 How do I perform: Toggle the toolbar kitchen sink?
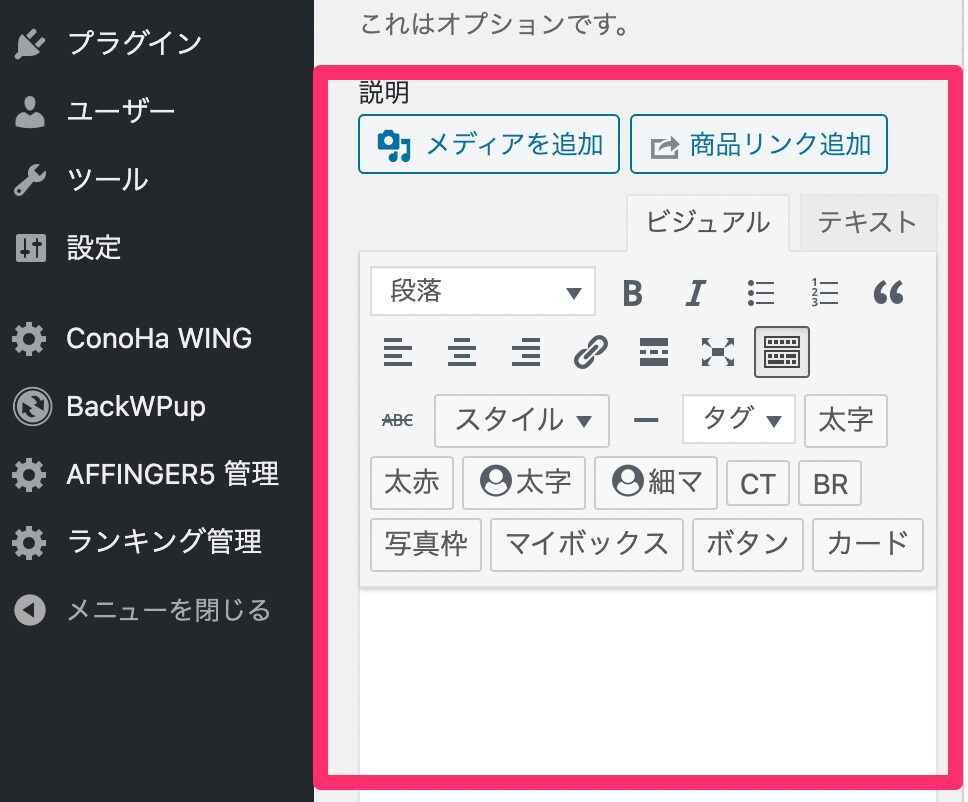click(x=782, y=352)
